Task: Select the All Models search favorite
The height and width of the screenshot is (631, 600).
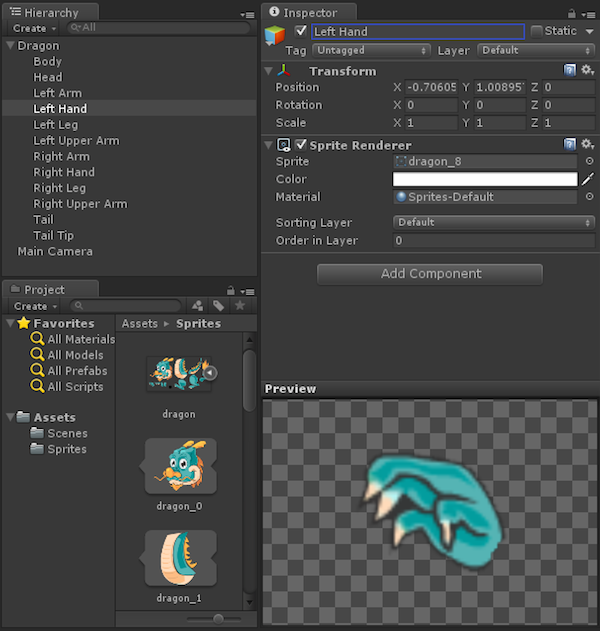Action: pos(67,355)
